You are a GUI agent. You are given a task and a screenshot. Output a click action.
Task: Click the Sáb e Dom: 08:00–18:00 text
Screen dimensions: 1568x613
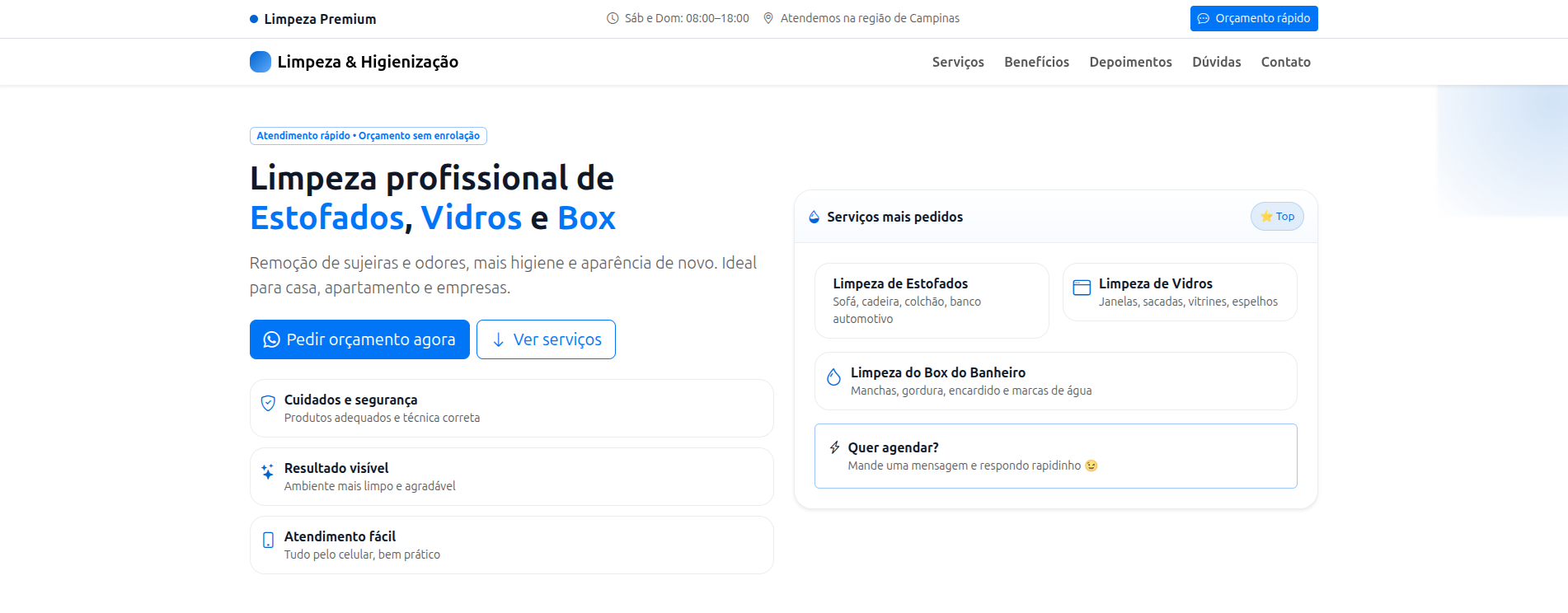point(687,18)
